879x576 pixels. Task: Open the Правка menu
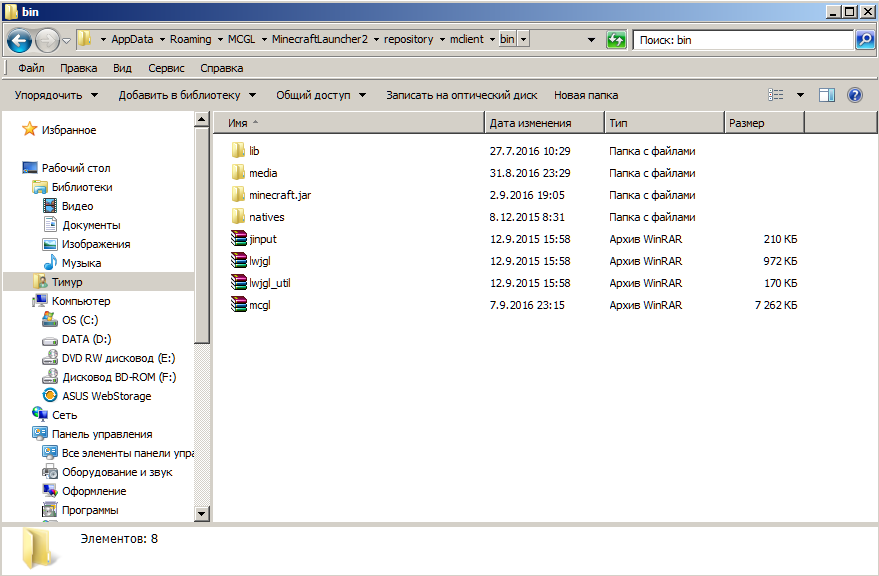[78, 68]
